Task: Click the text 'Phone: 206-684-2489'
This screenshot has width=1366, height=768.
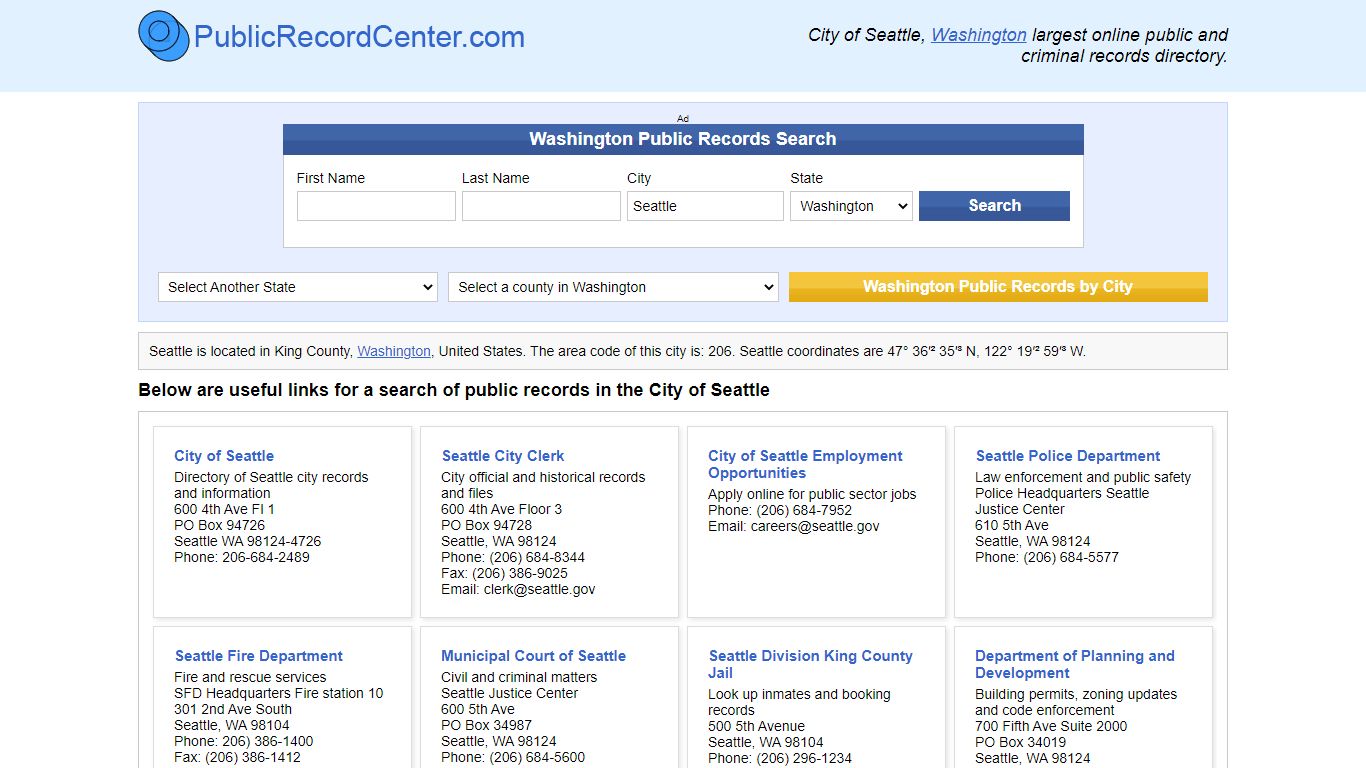Action: coord(242,557)
